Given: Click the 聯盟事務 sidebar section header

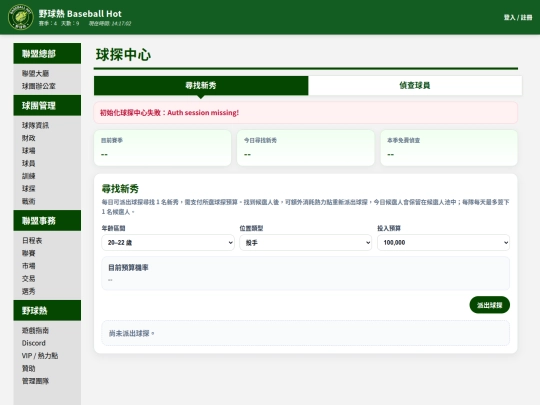Looking at the screenshot, I should (47, 220).
